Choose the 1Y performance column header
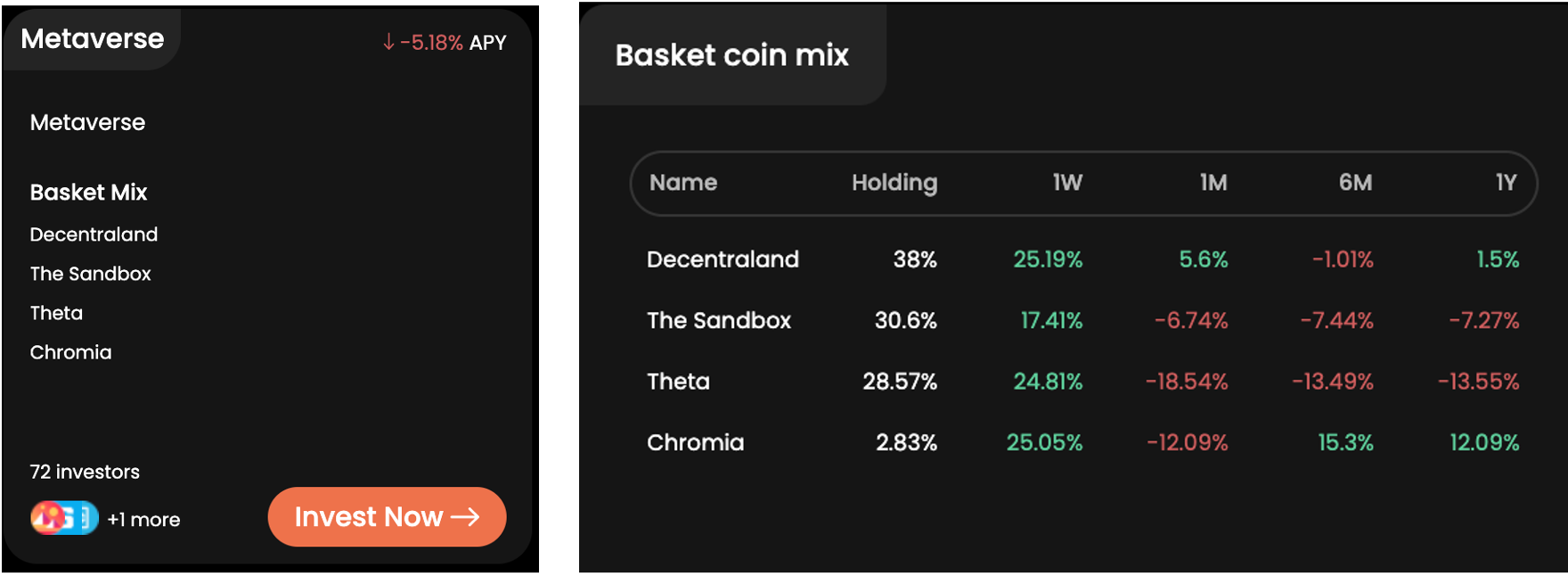 tap(1506, 183)
